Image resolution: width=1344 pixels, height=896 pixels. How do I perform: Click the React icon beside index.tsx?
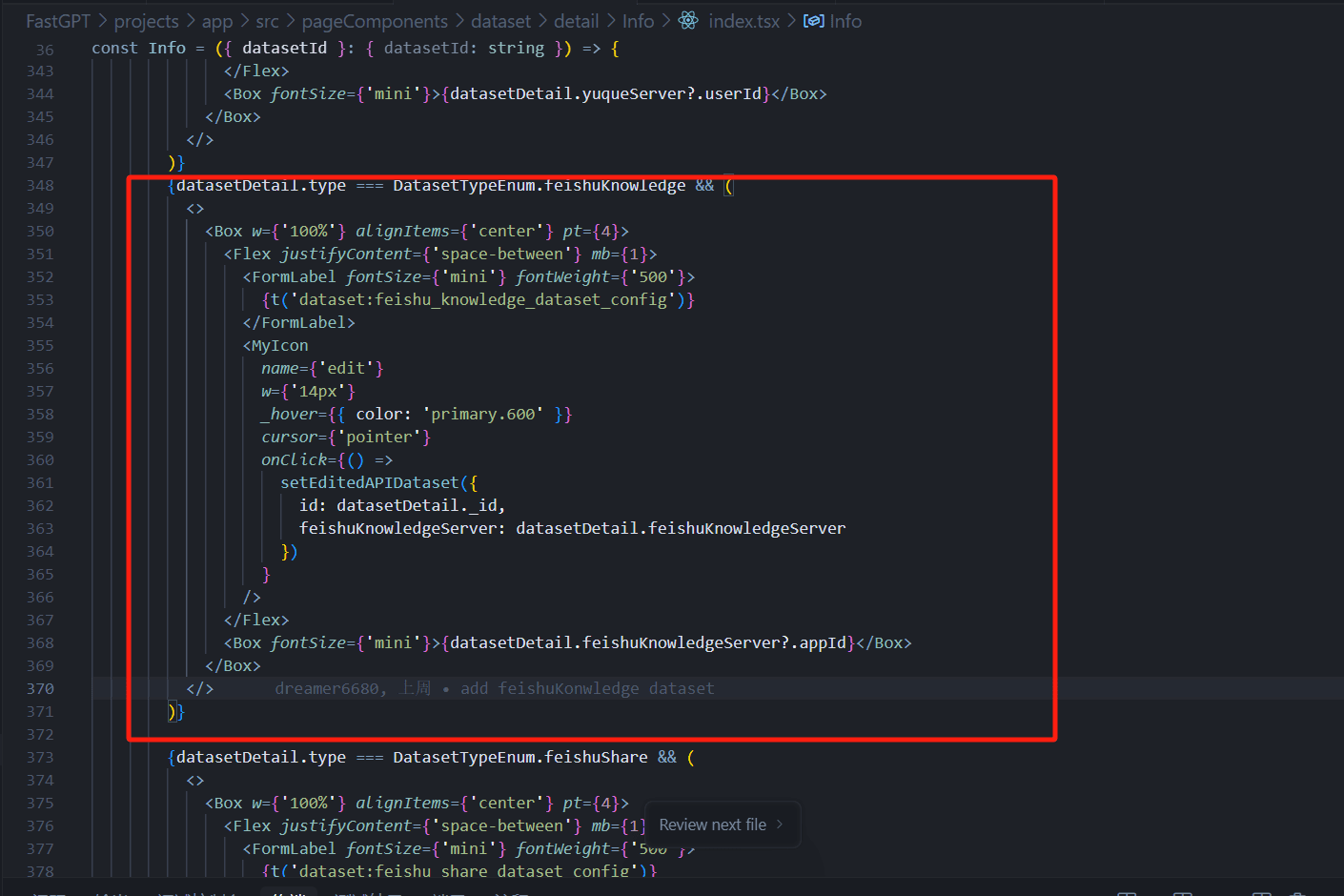pyautogui.click(x=688, y=21)
